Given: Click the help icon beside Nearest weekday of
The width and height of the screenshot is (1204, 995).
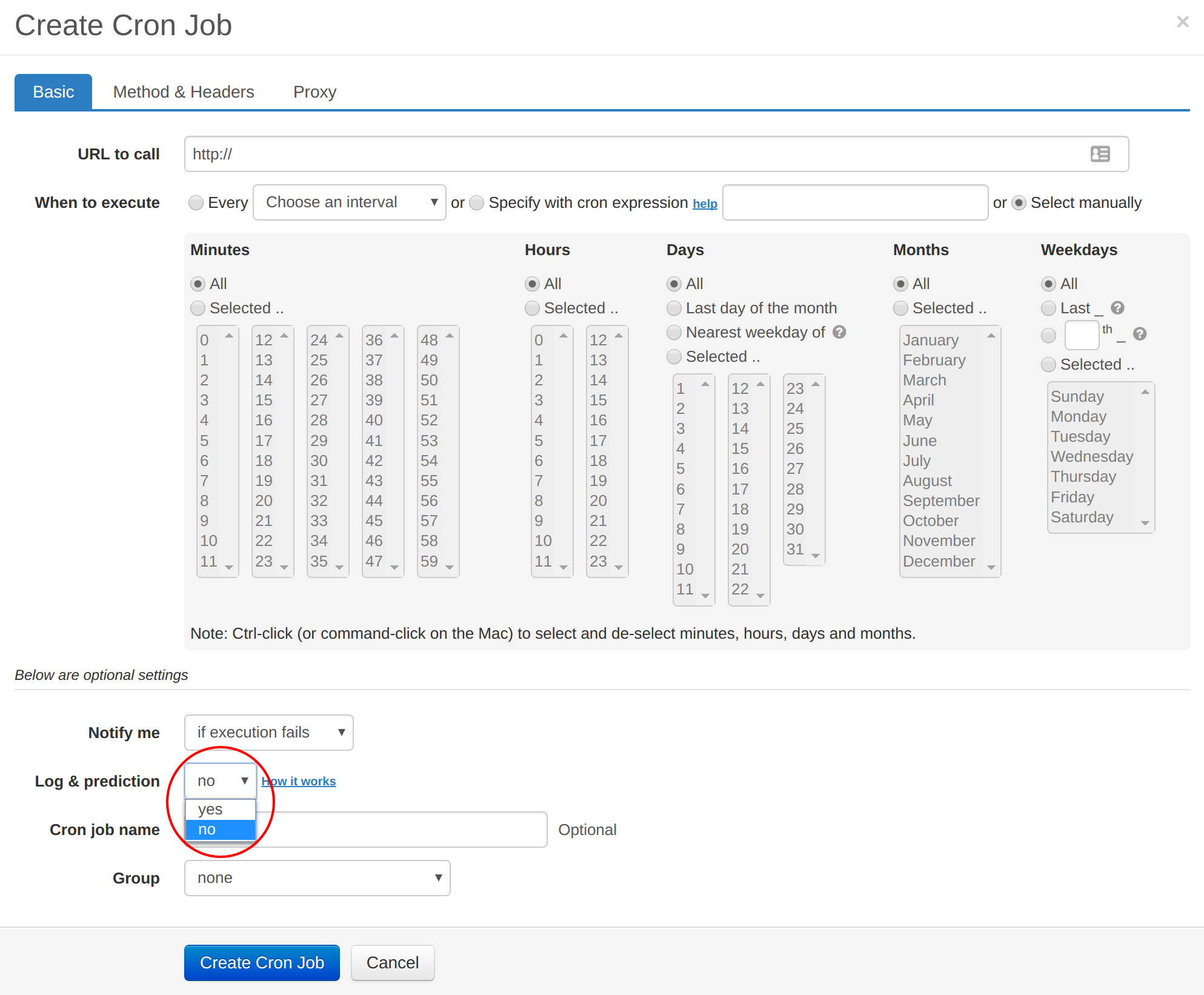Looking at the screenshot, I should [839, 332].
